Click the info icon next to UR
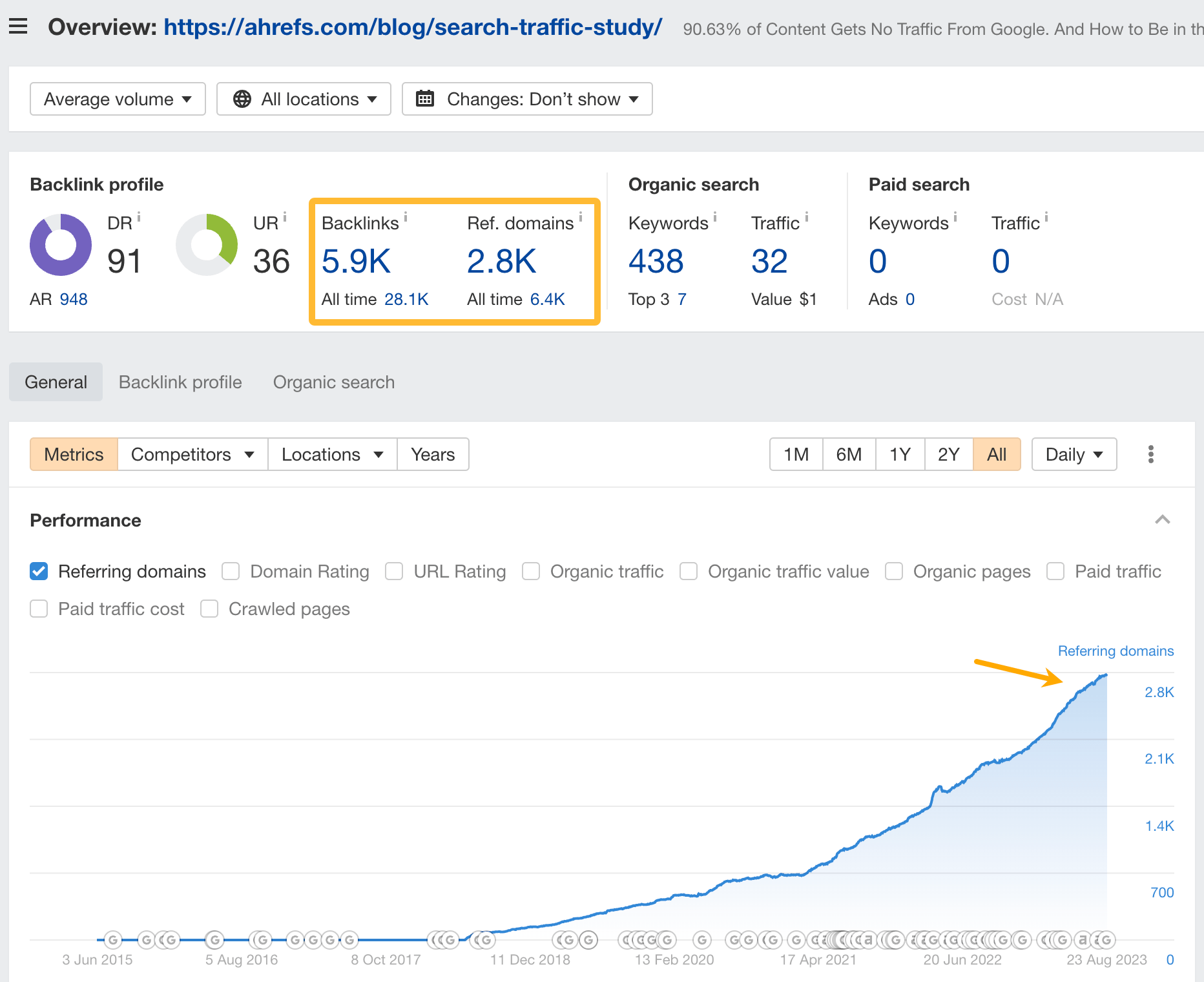1204x982 pixels. pos(285,216)
